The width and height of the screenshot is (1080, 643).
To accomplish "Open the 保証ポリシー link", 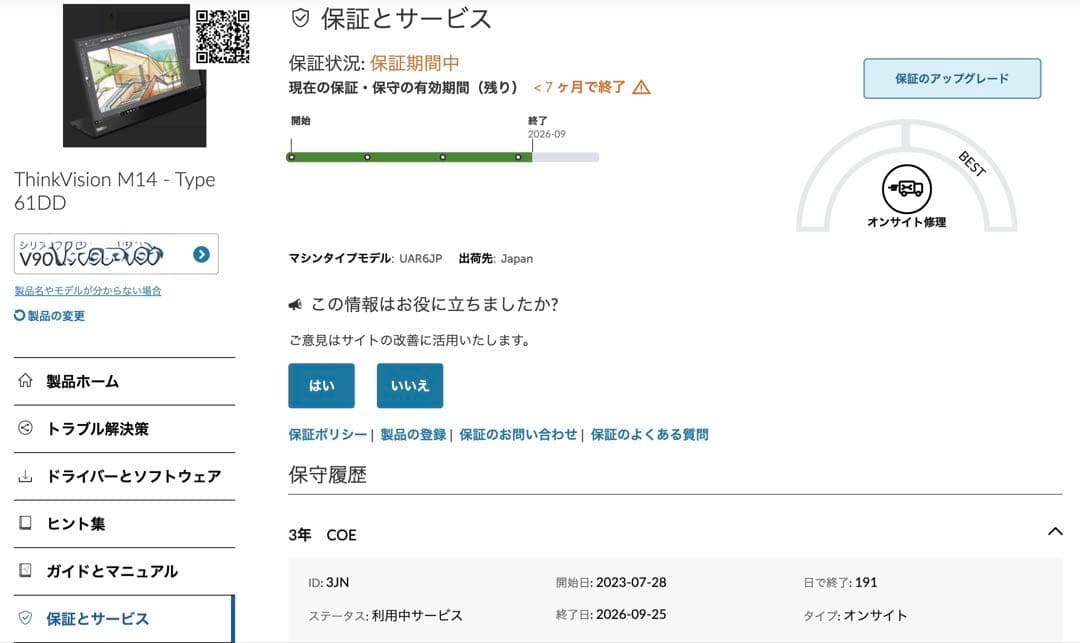I will point(327,434).
